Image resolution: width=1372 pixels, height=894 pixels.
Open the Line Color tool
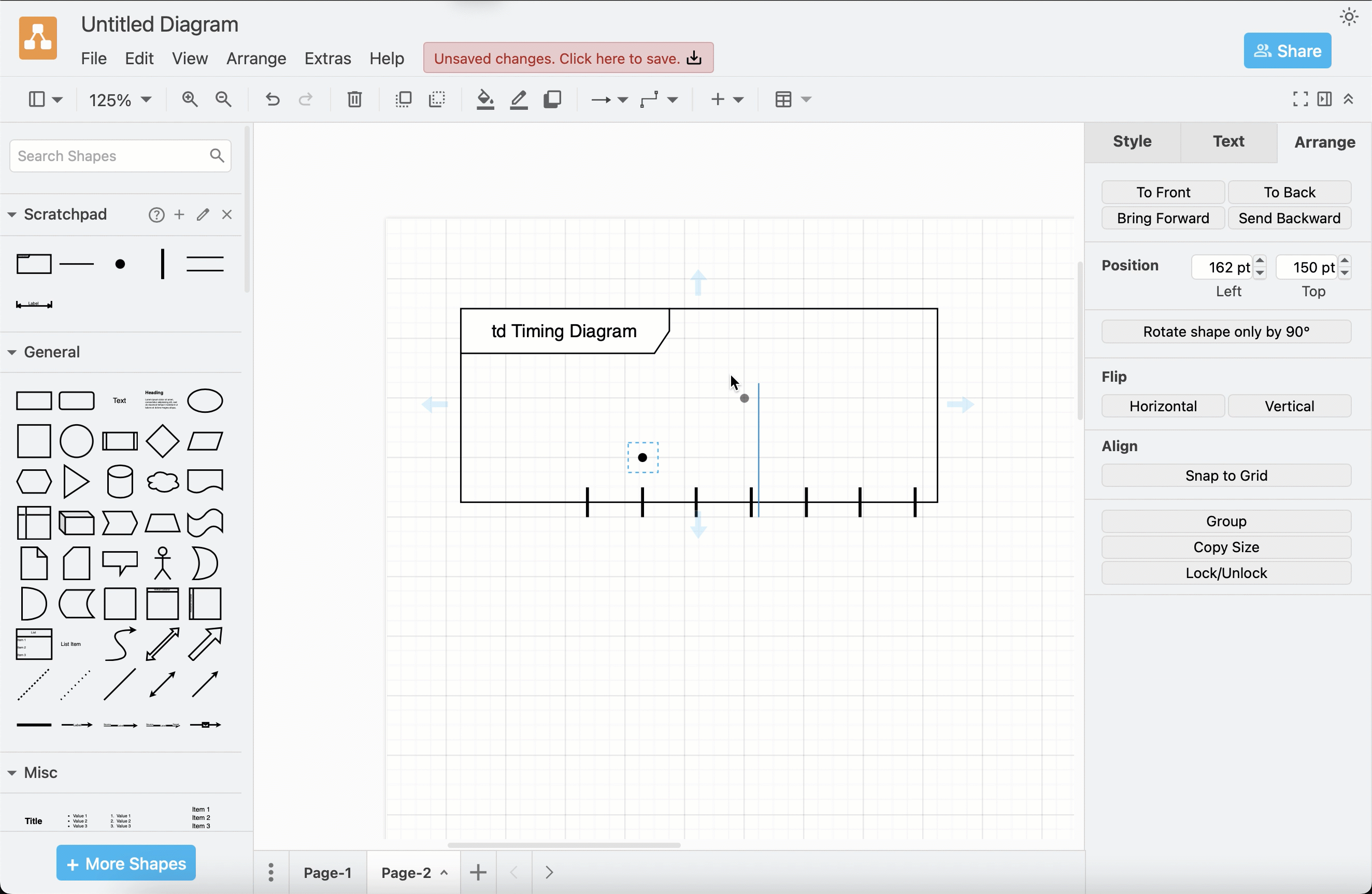coord(518,99)
